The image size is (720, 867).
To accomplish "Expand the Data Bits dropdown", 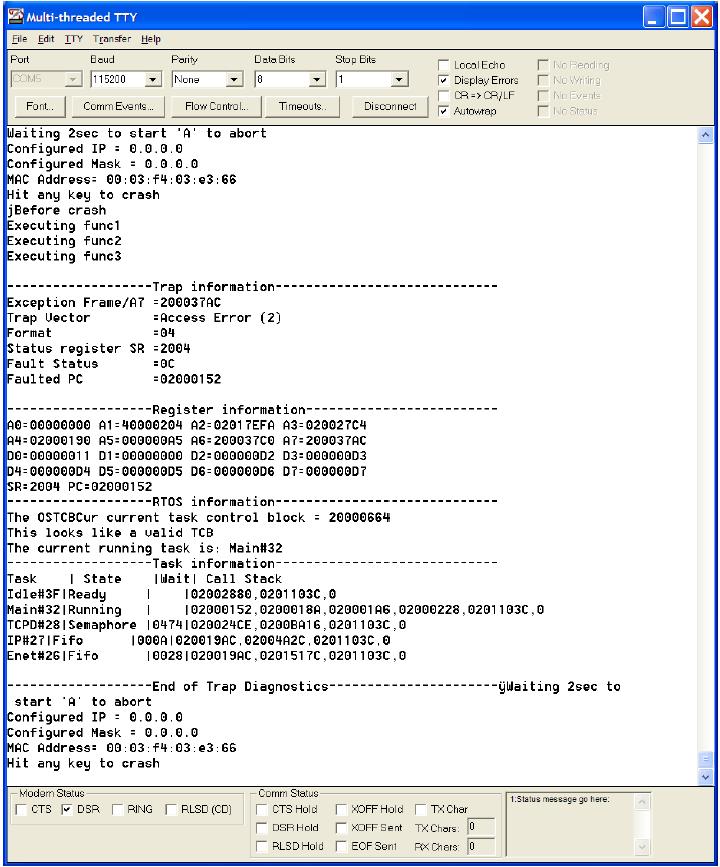I will tap(320, 78).
